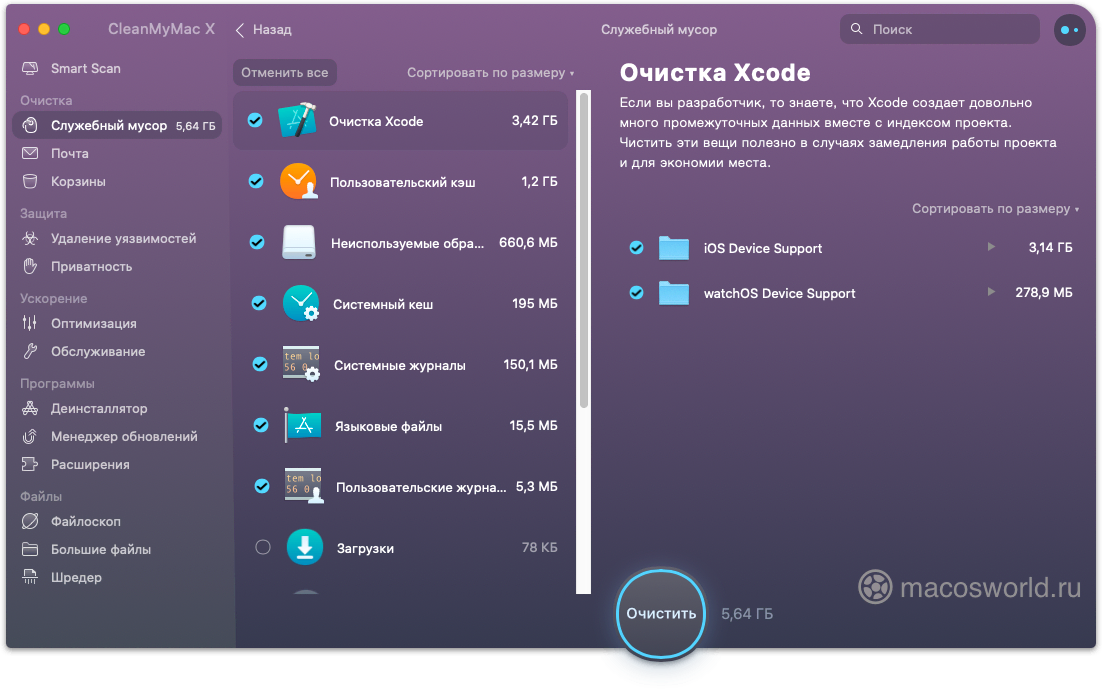Select the User Cache clock icon

(298, 182)
